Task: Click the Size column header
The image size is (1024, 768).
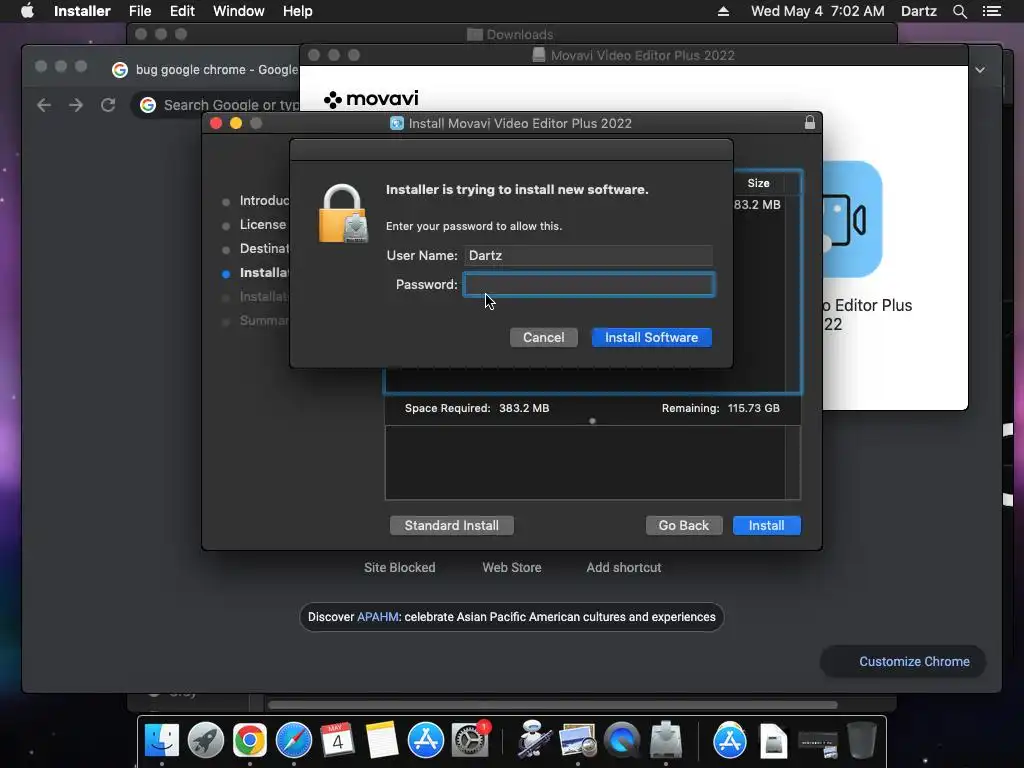Action: (758, 184)
